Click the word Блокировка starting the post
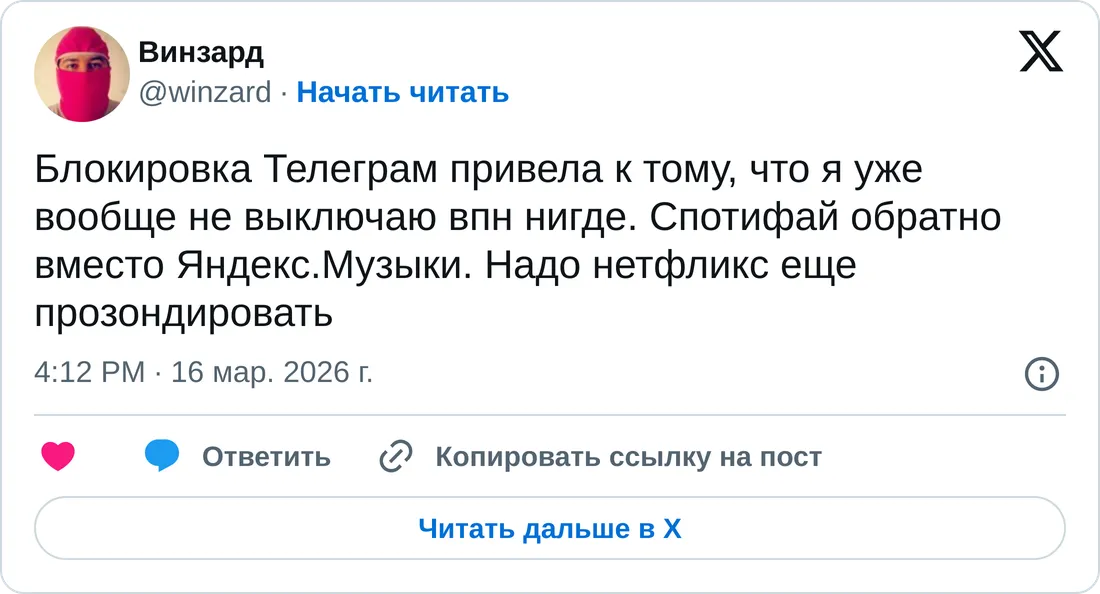 pyautogui.click(x=144, y=170)
